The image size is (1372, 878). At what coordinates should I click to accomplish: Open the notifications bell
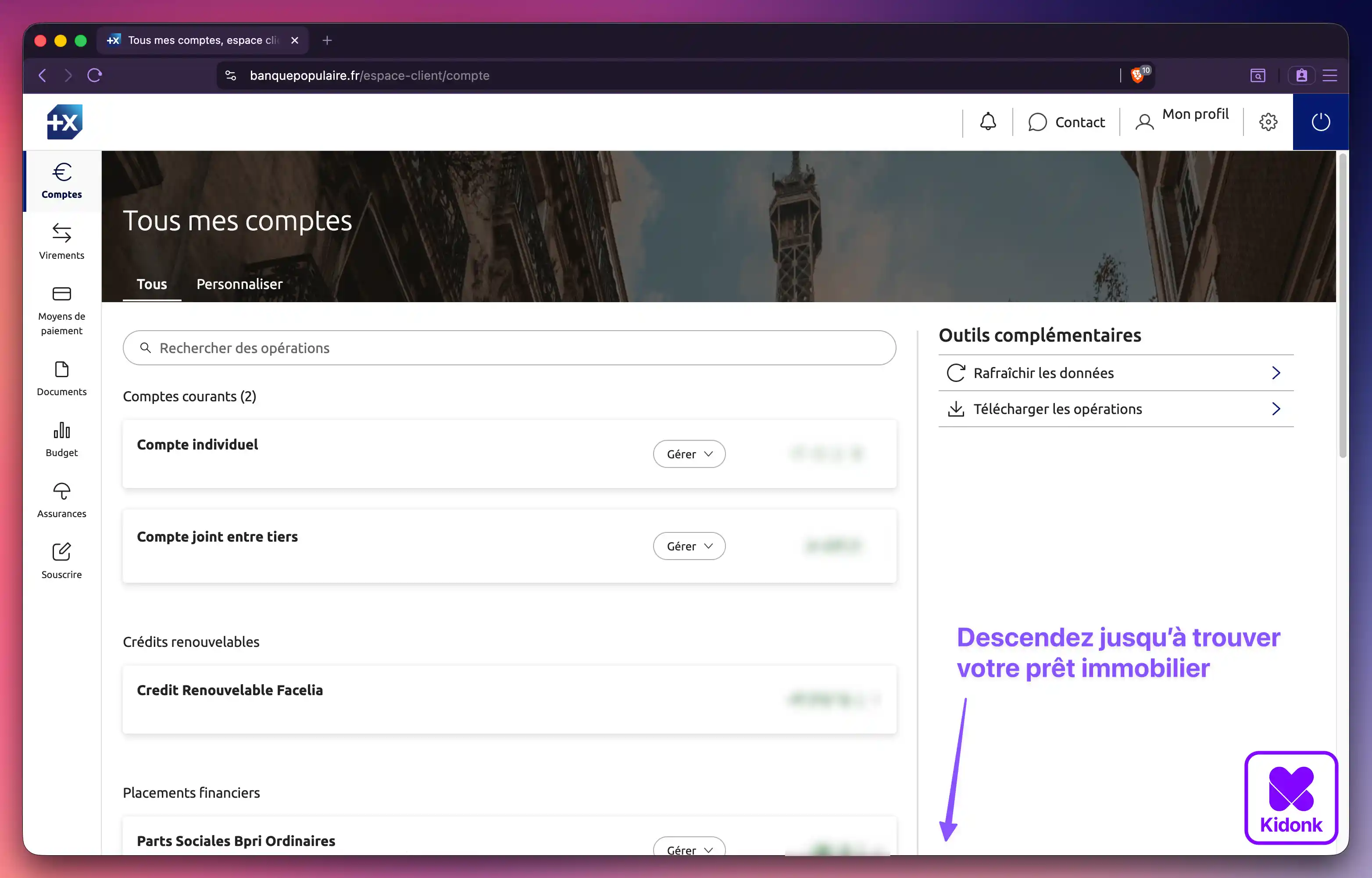(988, 121)
